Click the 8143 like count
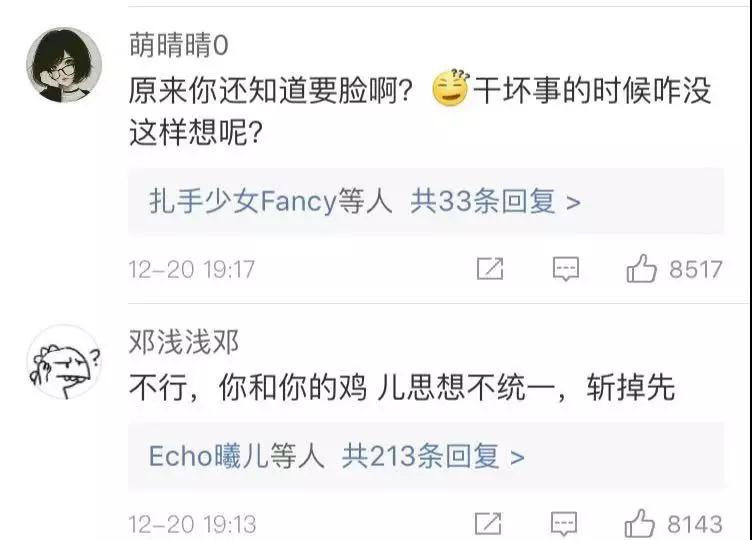Viewport: 752px width, 540px height. coord(695,524)
